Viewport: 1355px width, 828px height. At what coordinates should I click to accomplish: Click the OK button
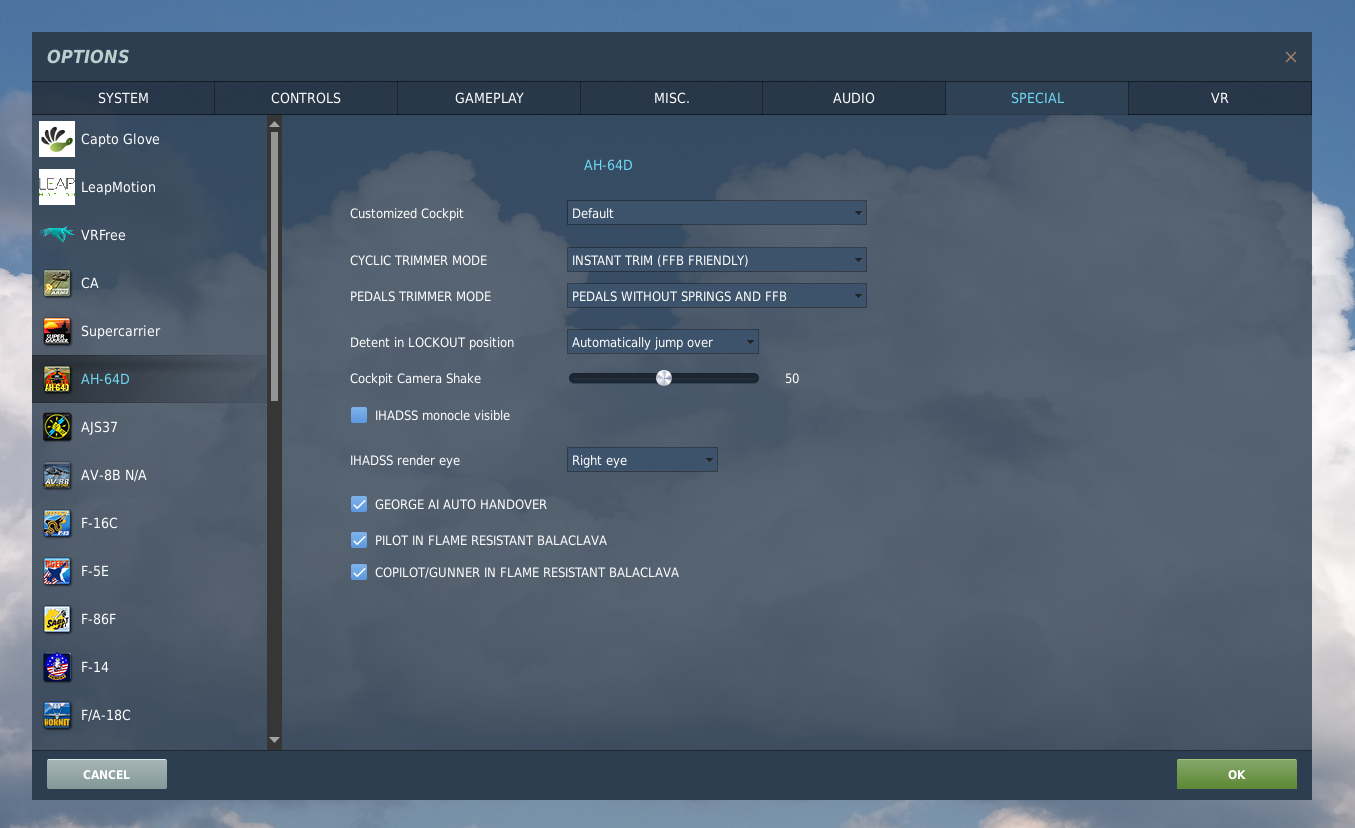(1237, 774)
